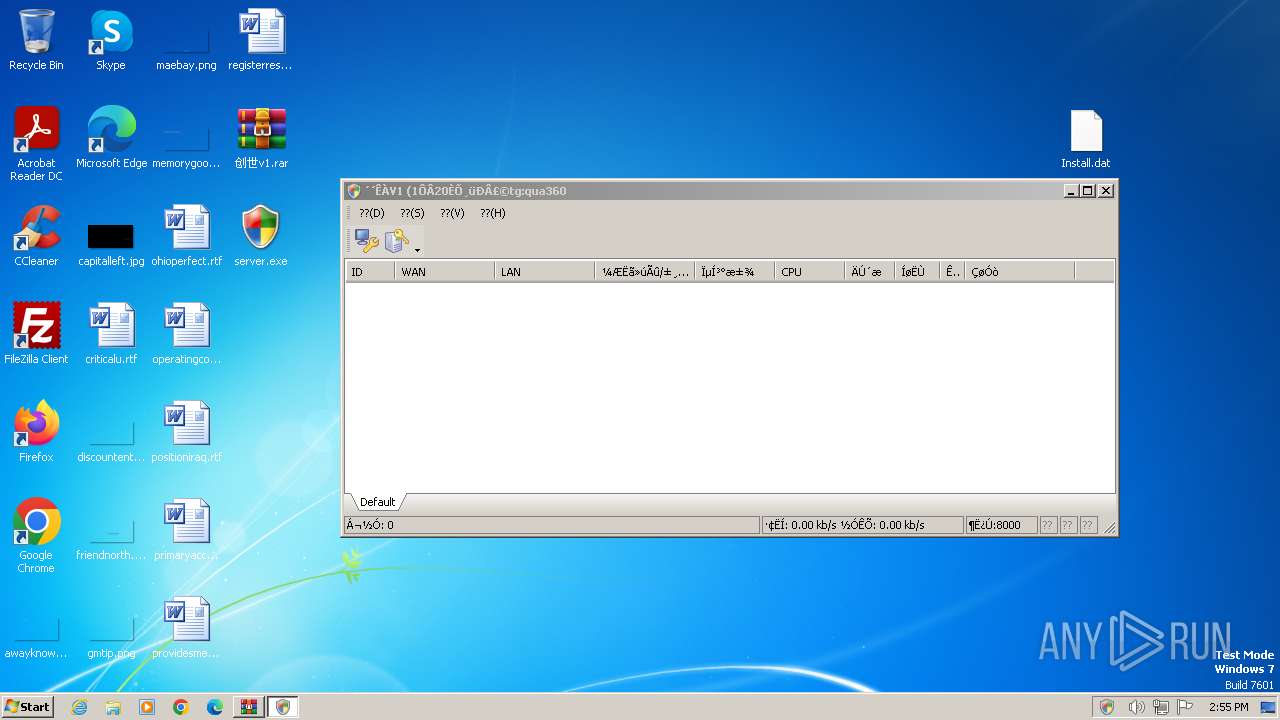Click the ÍøËÙ column header
1280x720 pixels.
coord(919,272)
